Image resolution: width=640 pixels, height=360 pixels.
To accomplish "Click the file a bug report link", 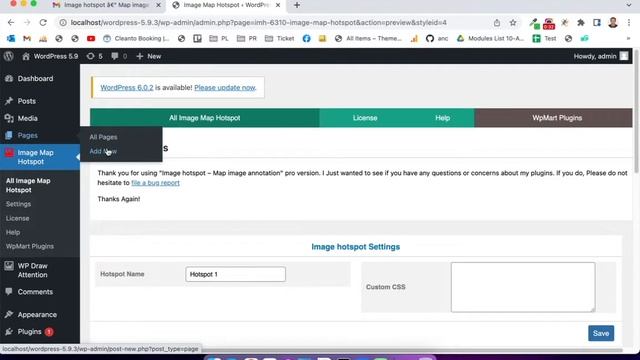I will point(155,183).
